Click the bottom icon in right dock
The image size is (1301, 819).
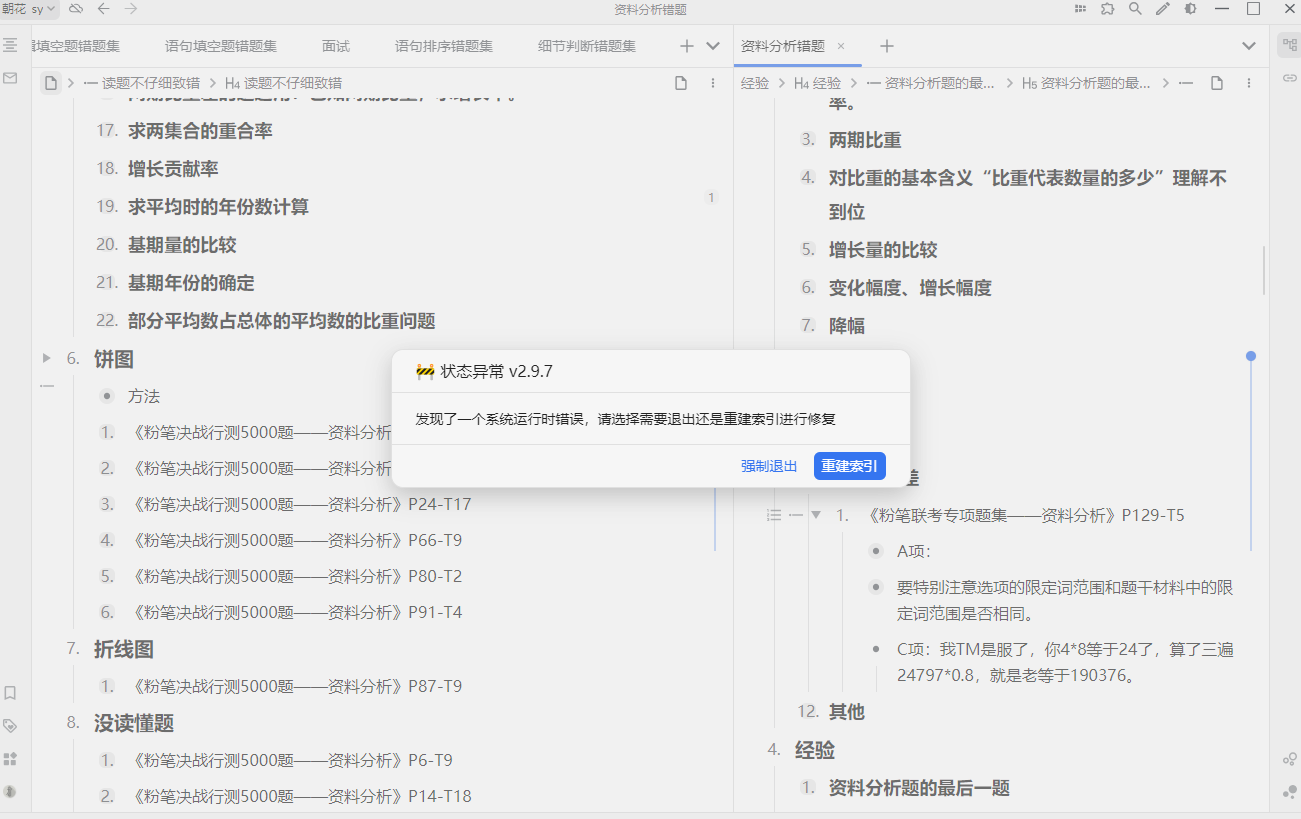[1289, 791]
